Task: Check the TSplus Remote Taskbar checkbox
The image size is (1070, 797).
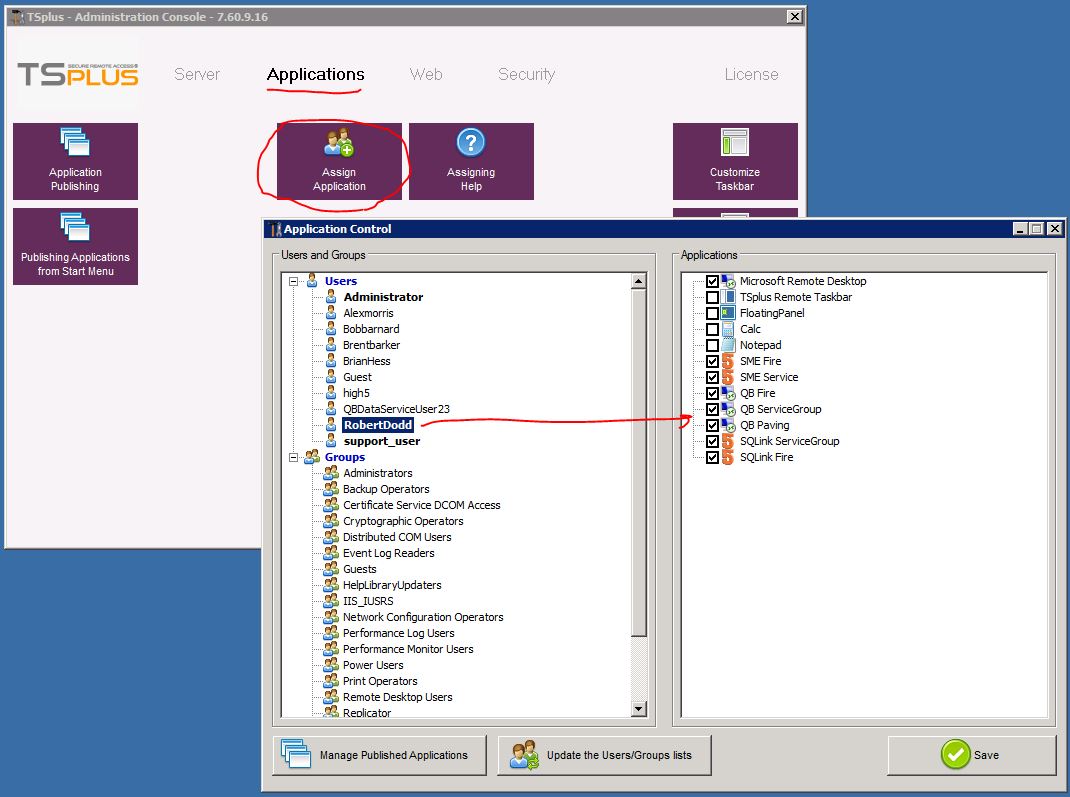Action: (x=712, y=297)
